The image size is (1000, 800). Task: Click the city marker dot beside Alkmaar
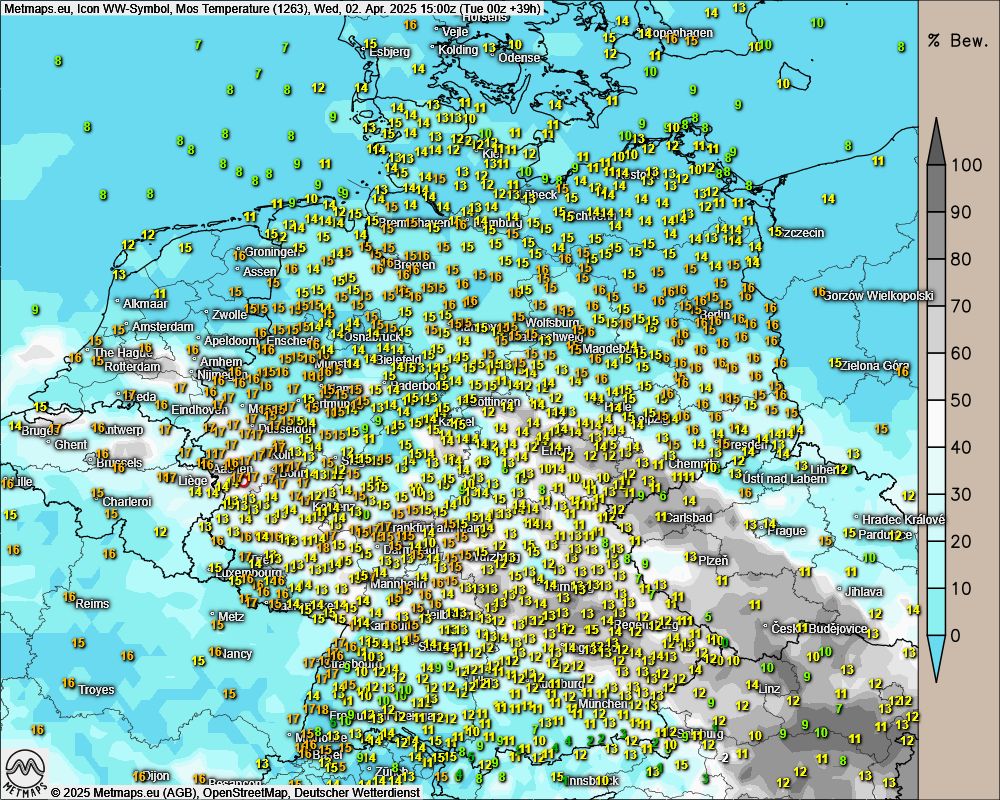click(x=117, y=301)
